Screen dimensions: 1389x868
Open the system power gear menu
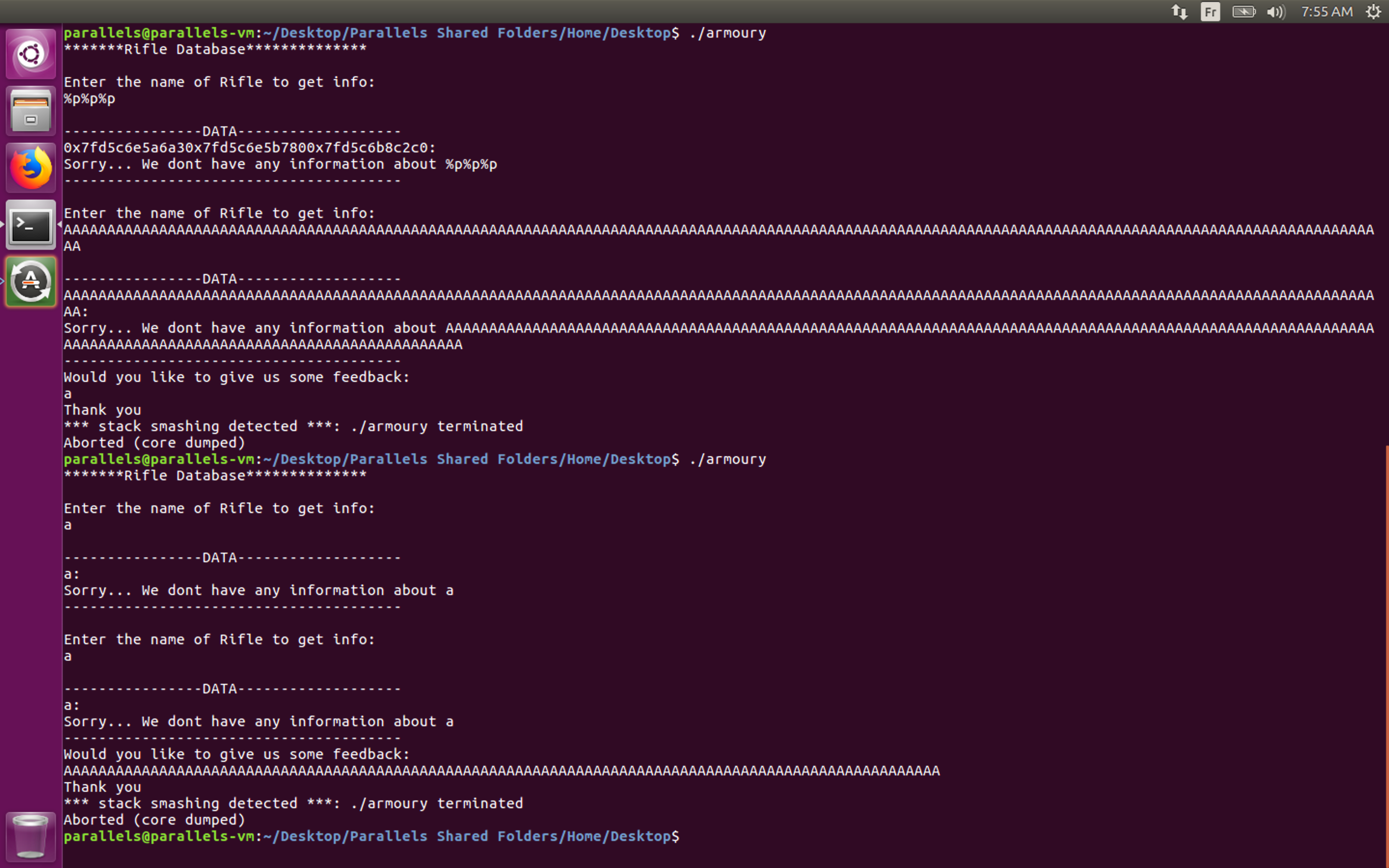(1373, 12)
